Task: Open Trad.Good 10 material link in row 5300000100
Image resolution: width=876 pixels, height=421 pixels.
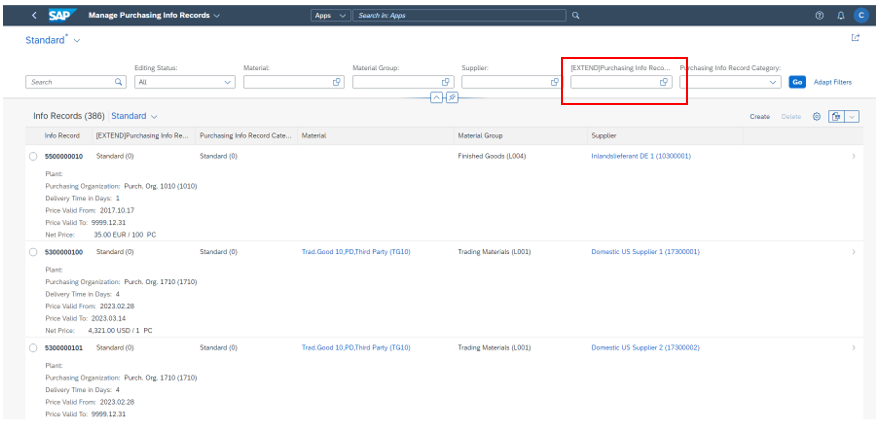Action: (x=356, y=252)
